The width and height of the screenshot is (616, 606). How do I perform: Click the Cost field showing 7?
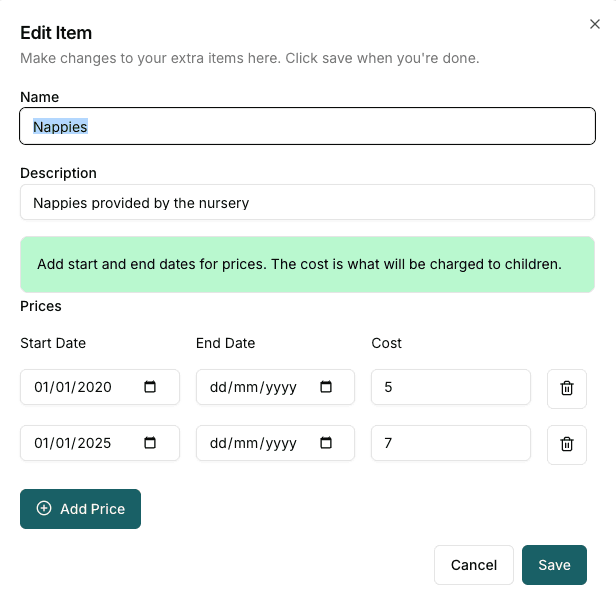tap(450, 443)
